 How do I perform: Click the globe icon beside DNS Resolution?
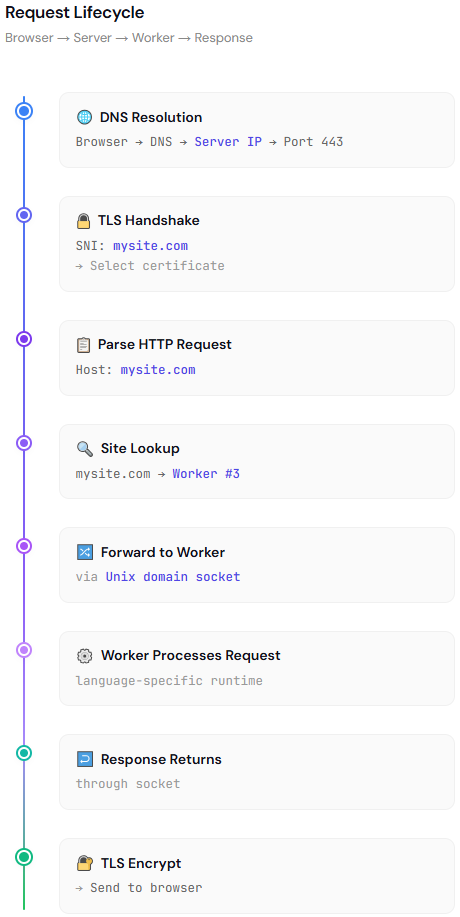click(85, 118)
